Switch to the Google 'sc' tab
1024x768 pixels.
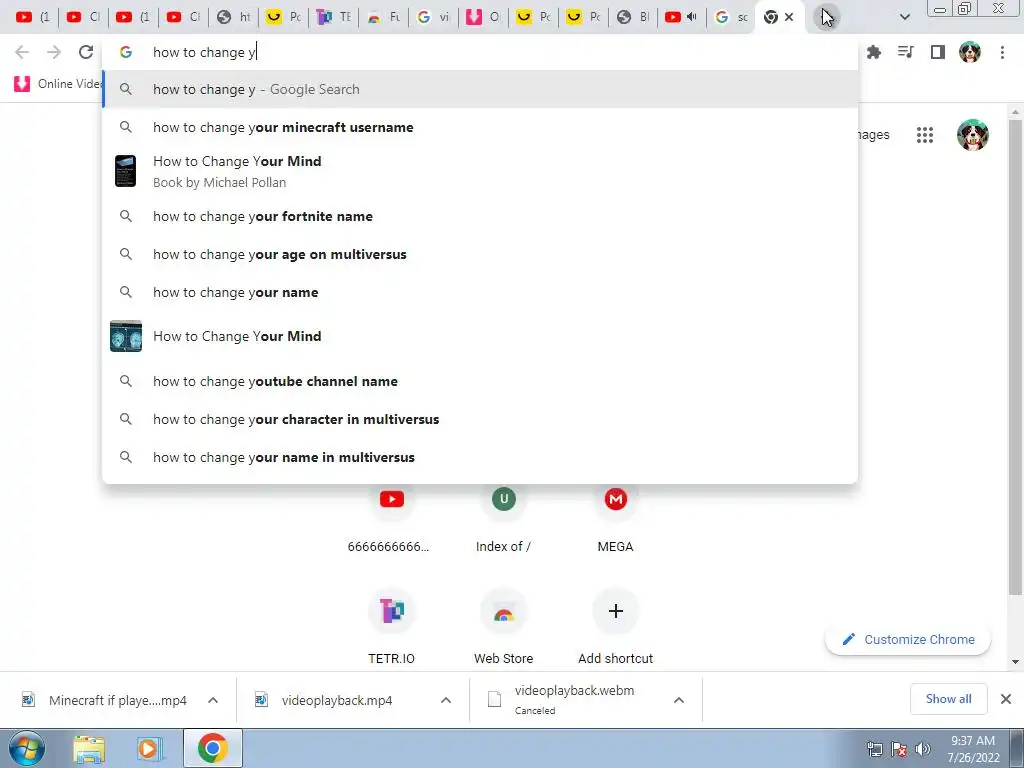(x=731, y=17)
